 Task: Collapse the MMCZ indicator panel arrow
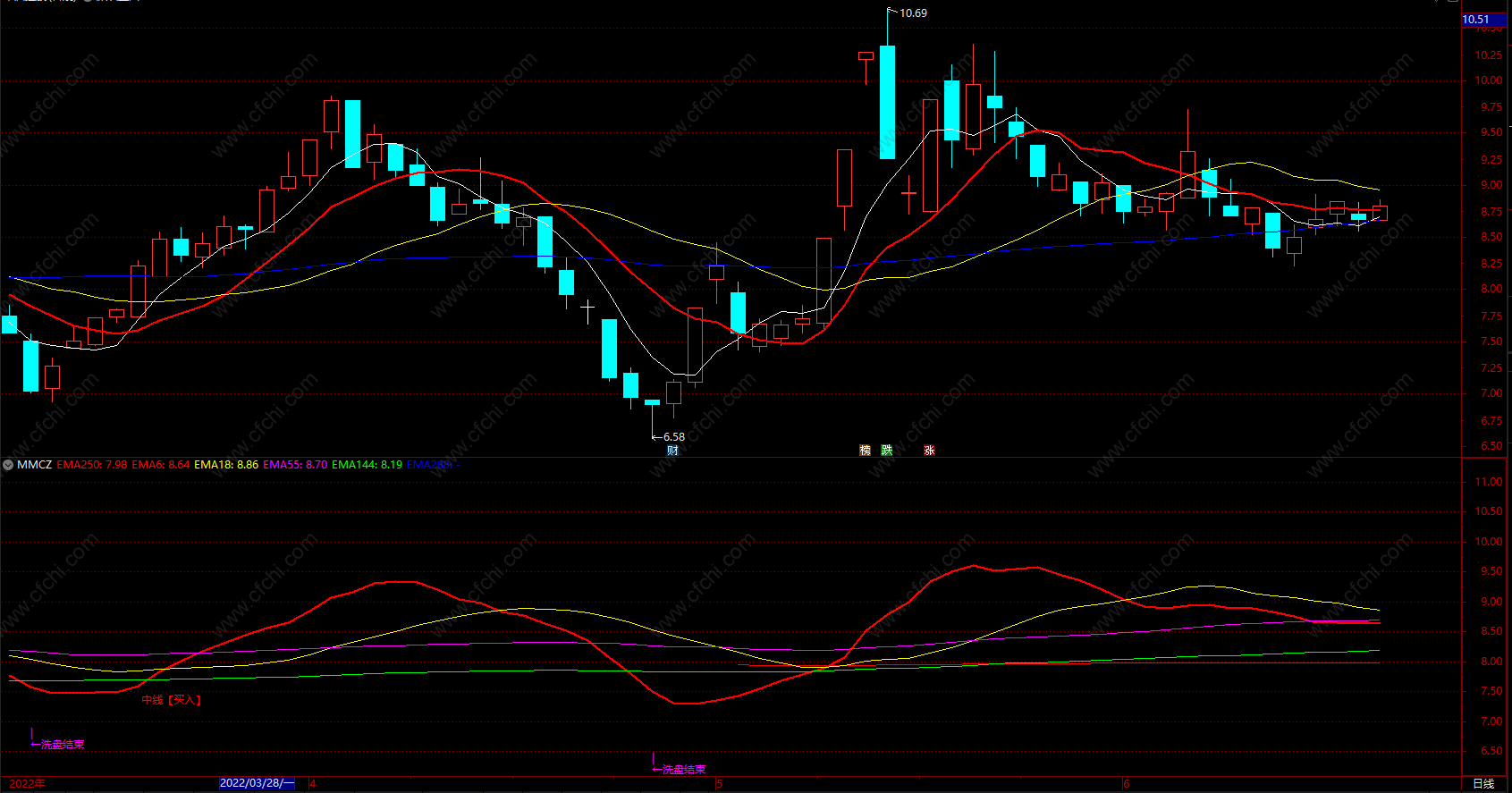(8, 465)
